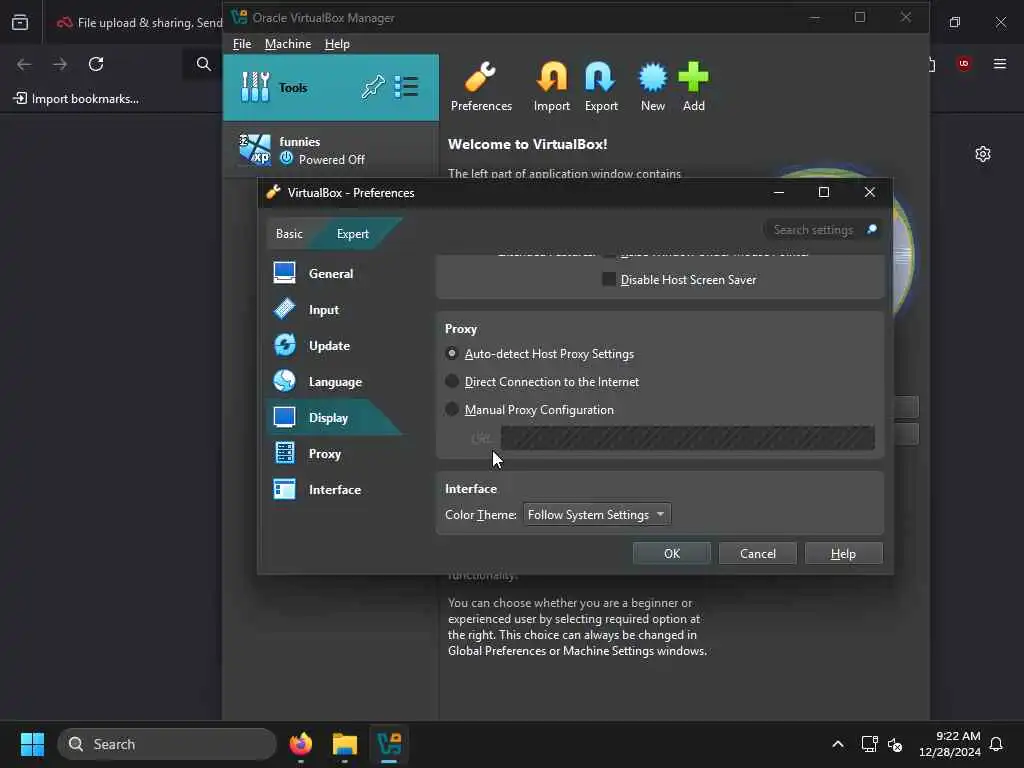Viewport: 1024px width, 768px height.
Task: Open the new tab page settings gear
Action: tap(983, 154)
